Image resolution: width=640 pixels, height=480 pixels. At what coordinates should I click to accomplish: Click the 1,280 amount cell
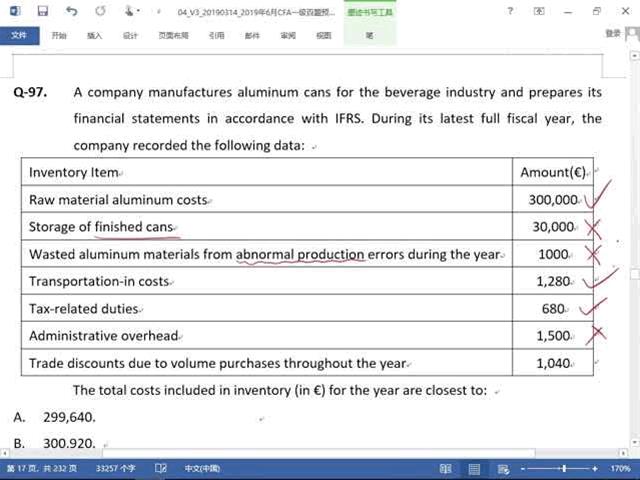pyautogui.click(x=553, y=281)
